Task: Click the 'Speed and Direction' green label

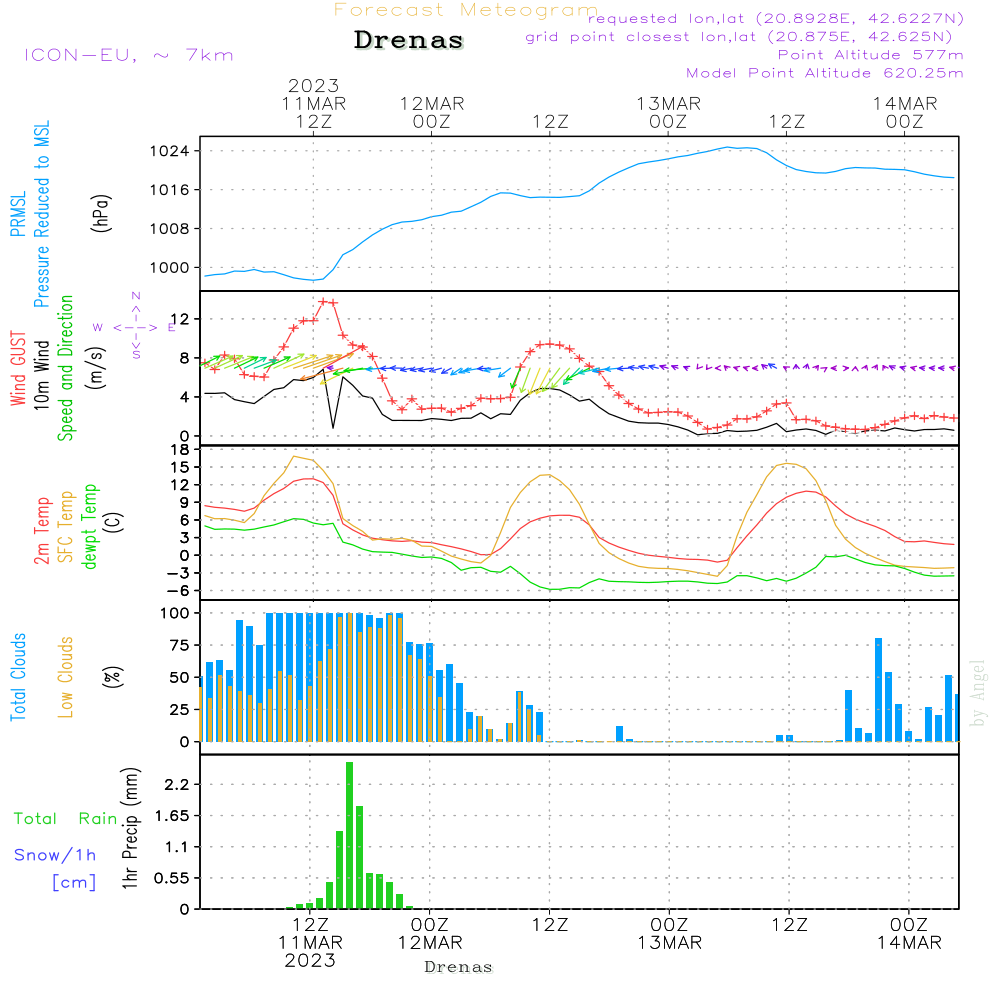Action: tap(66, 368)
